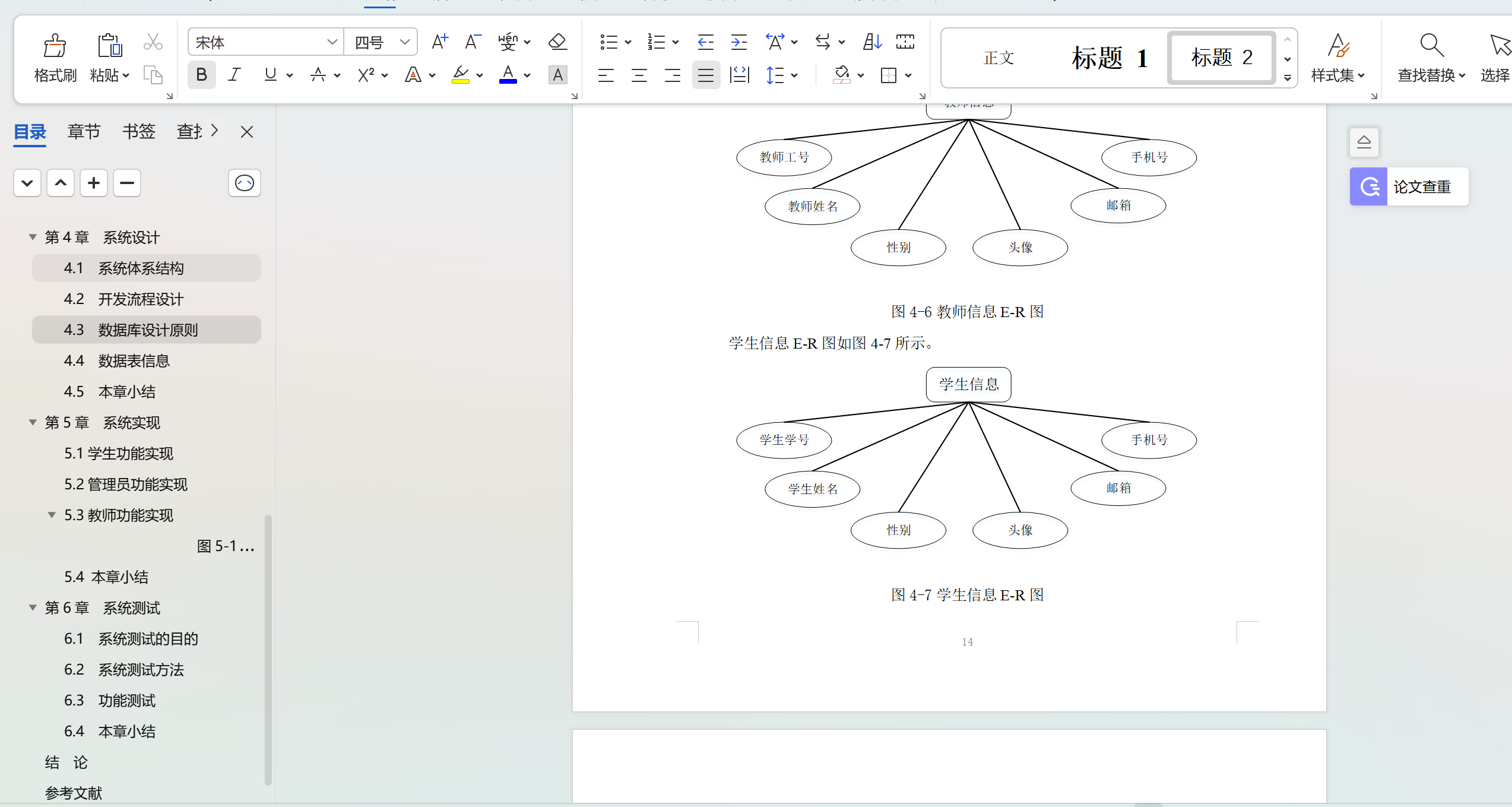This screenshot has height=807, width=1512.
Task: Increase font size with A+ icon
Action: [439, 42]
